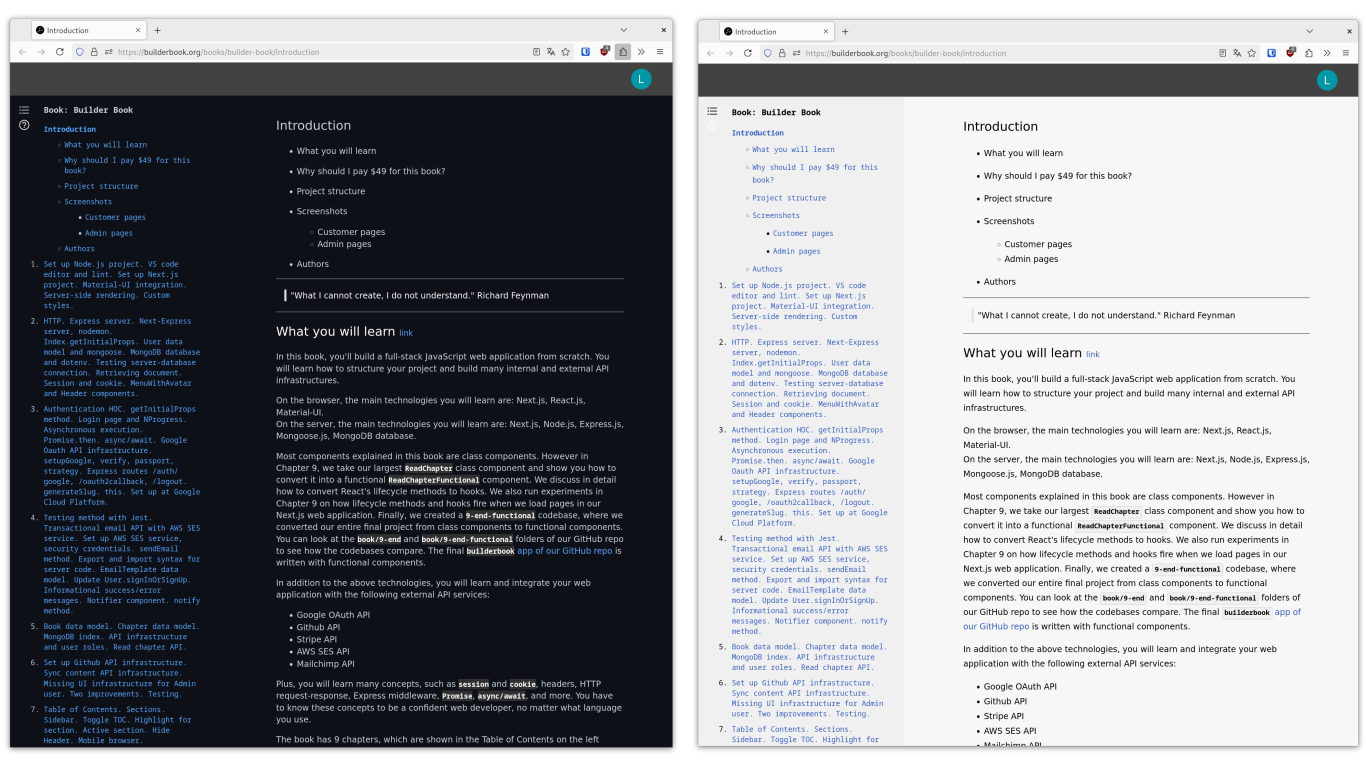The width and height of the screenshot is (1366, 768).
Task: Open tracking protection shield in dark window
Action: pyautogui.click(x=80, y=52)
